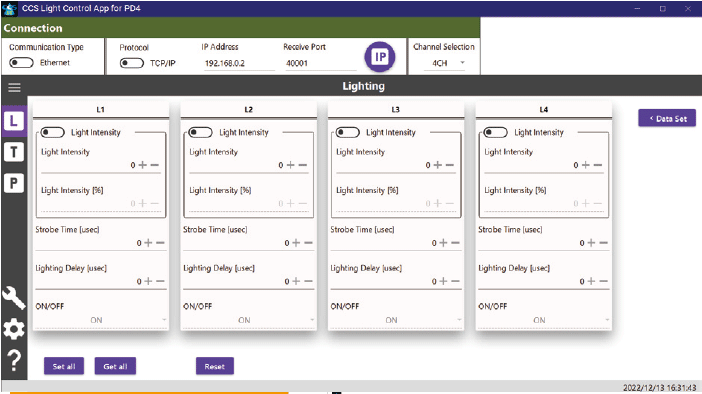This screenshot has width=702, height=394.
Task: Open the L3 ON/OFF dropdown
Action: click(x=396, y=320)
